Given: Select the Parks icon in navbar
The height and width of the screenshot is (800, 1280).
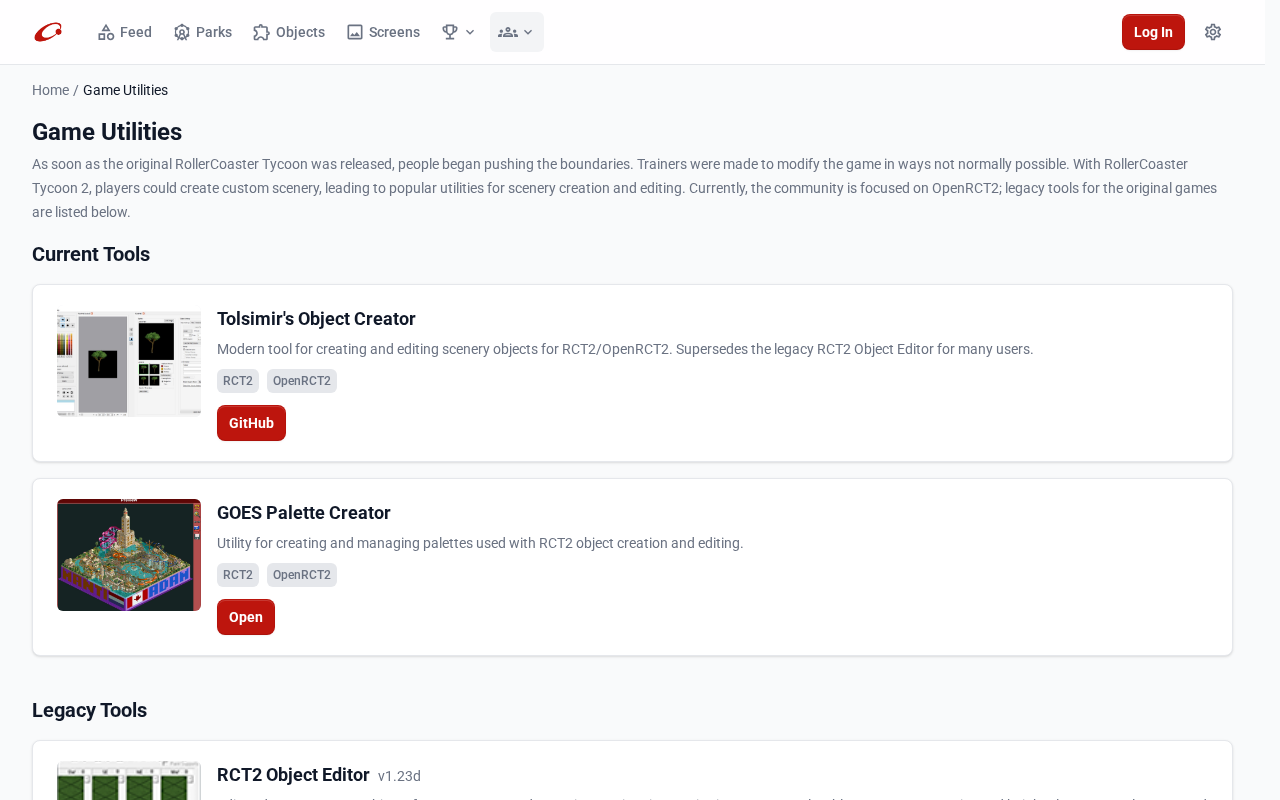Looking at the screenshot, I should (182, 32).
